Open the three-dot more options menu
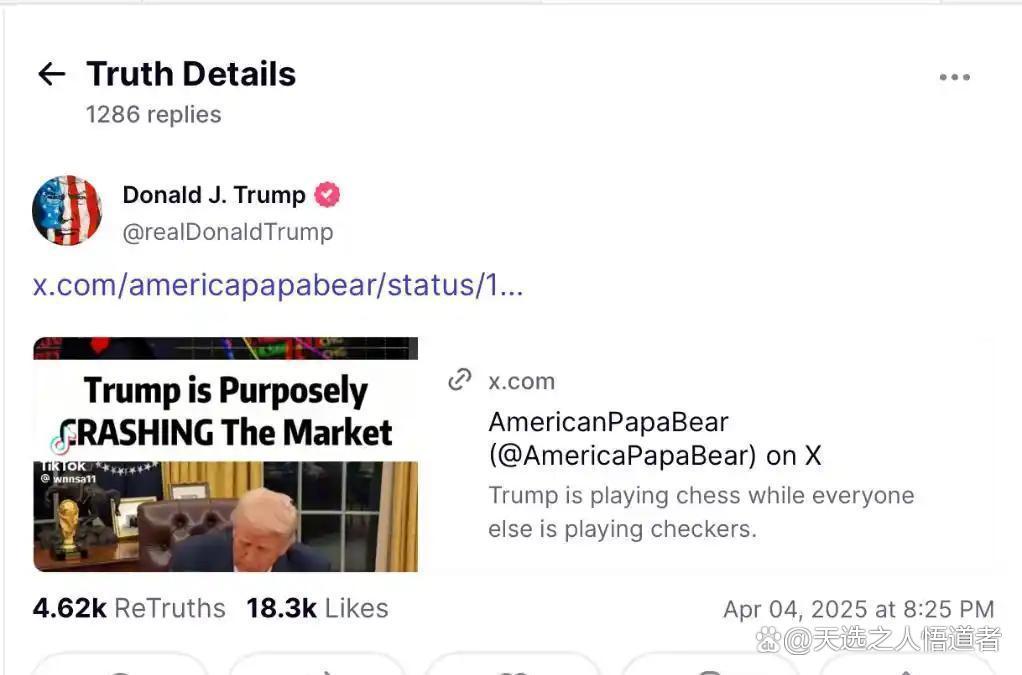This screenshot has height=675, width=1022. [x=954, y=77]
